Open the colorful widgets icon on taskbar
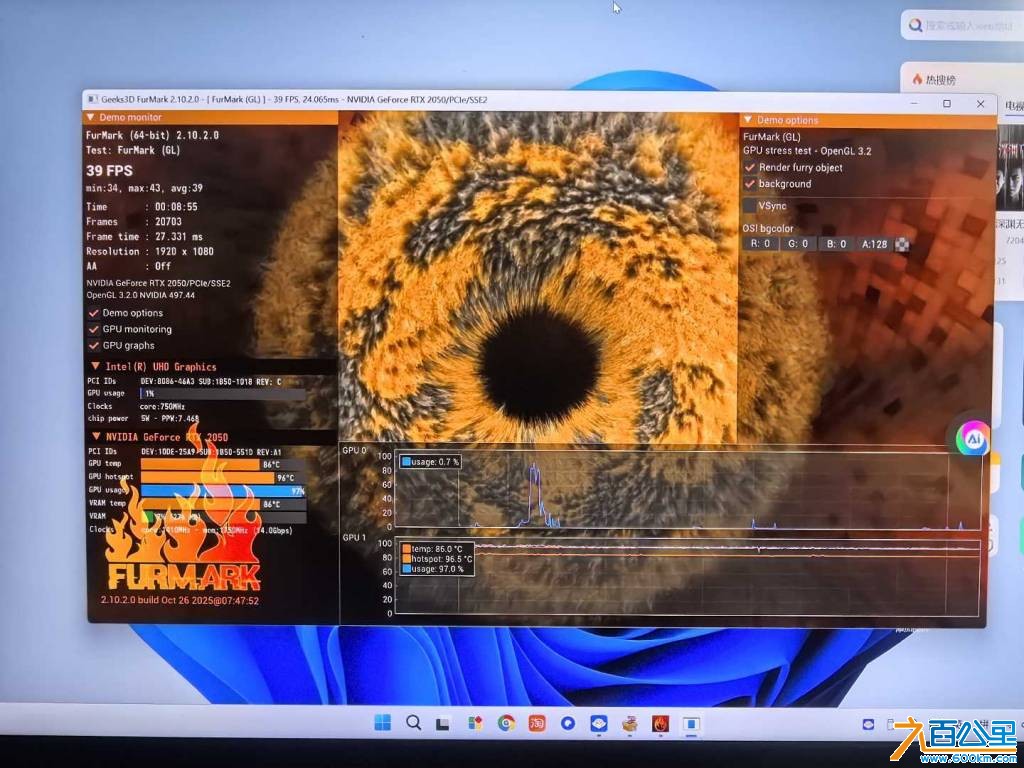1024x768 pixels. 475,723
